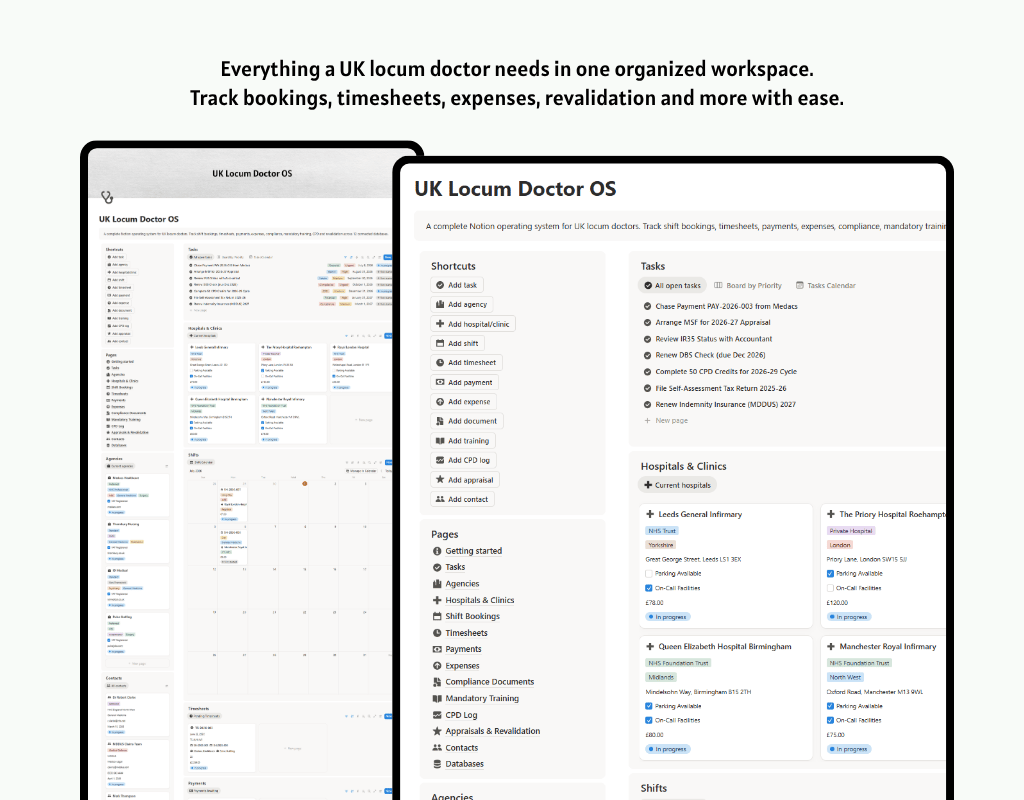Image resolution: width=1024 pixels, height=800 pixels.
Task: Click the Compliance Documents page icon
Action: (437, 682)
